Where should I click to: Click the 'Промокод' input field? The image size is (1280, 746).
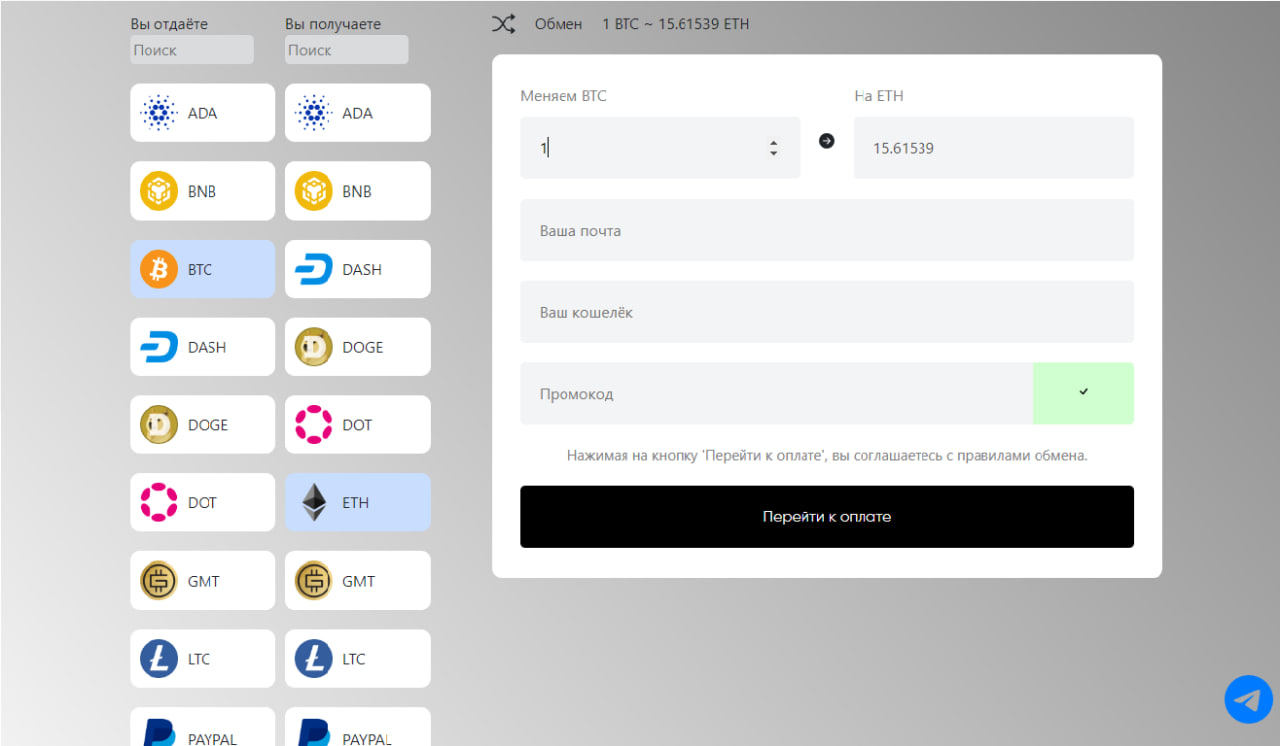(775, 393)
